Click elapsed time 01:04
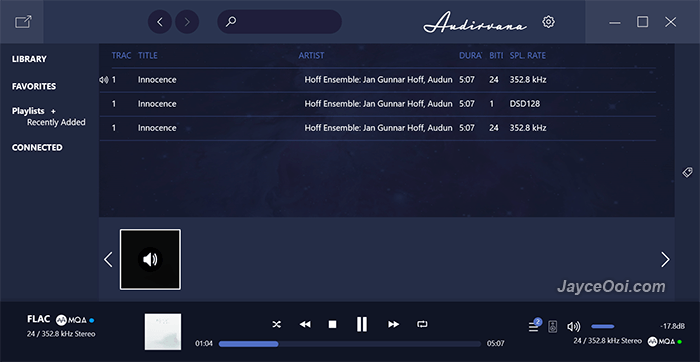The height and width of the screenshot is (362, 700). pos(204,344)
